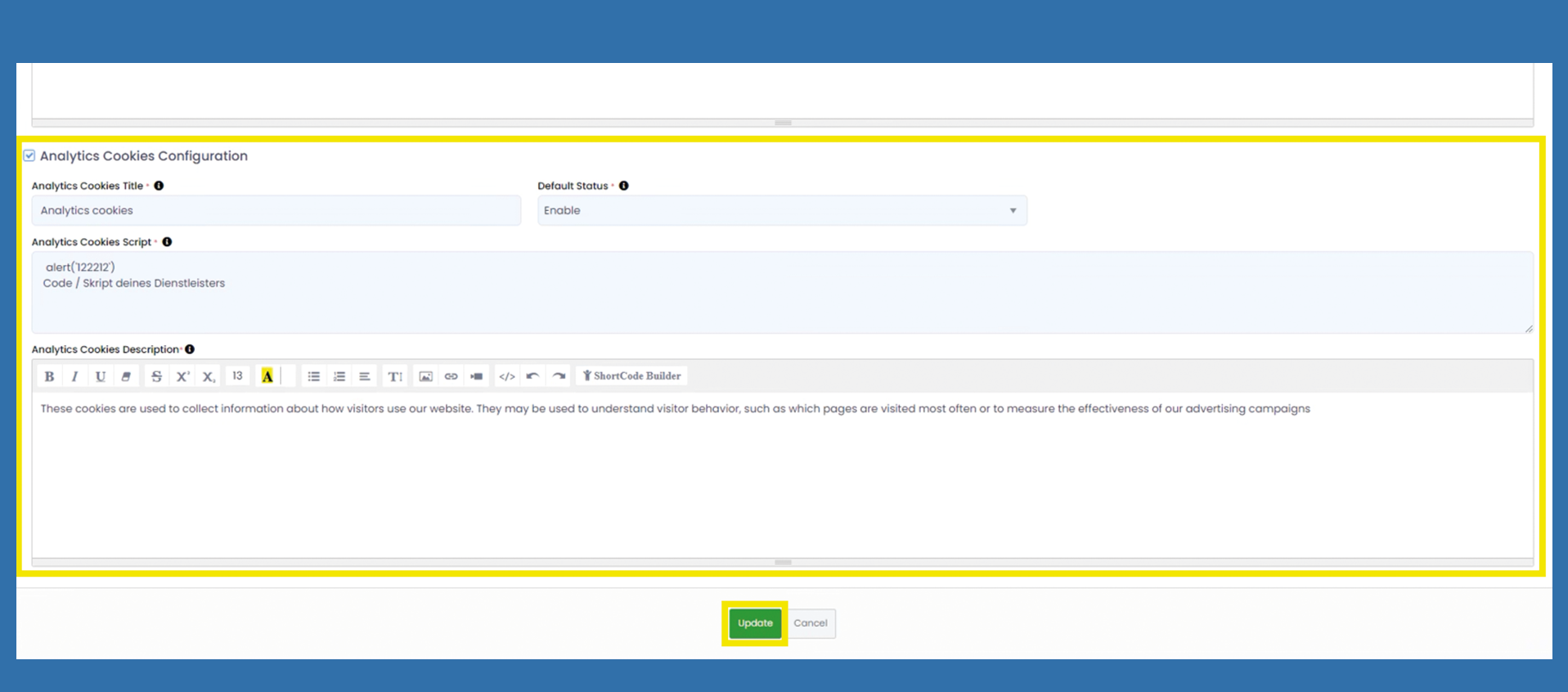This screenshot has height=692, width=1568.
Task: Open the line height tool
Action: [x=395, y=376]
